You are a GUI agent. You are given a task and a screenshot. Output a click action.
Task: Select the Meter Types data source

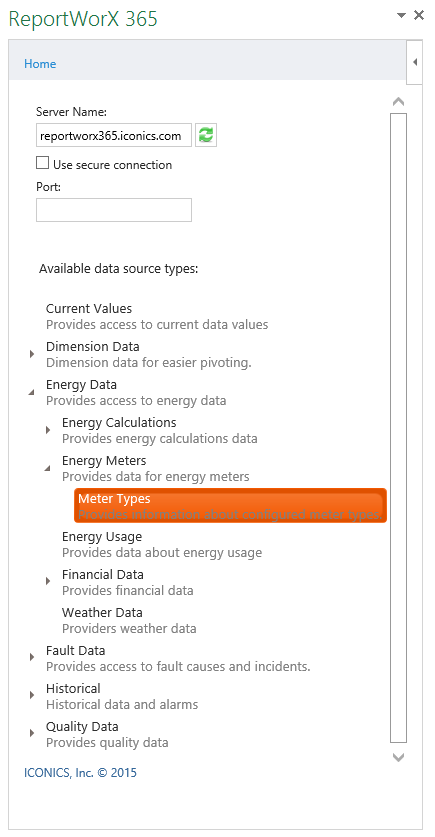coord(231,506)
